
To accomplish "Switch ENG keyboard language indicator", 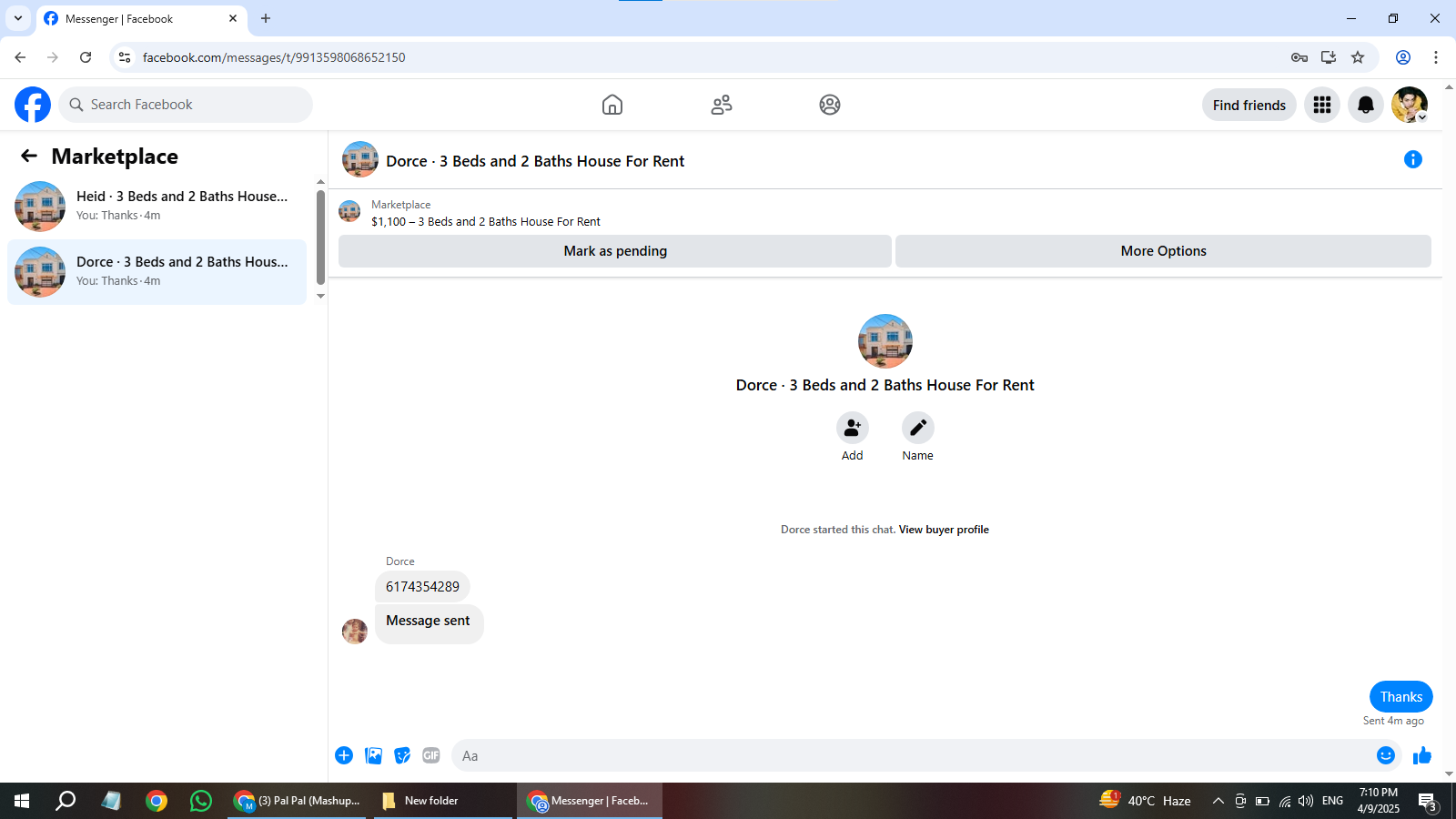I will point(1333,801).
